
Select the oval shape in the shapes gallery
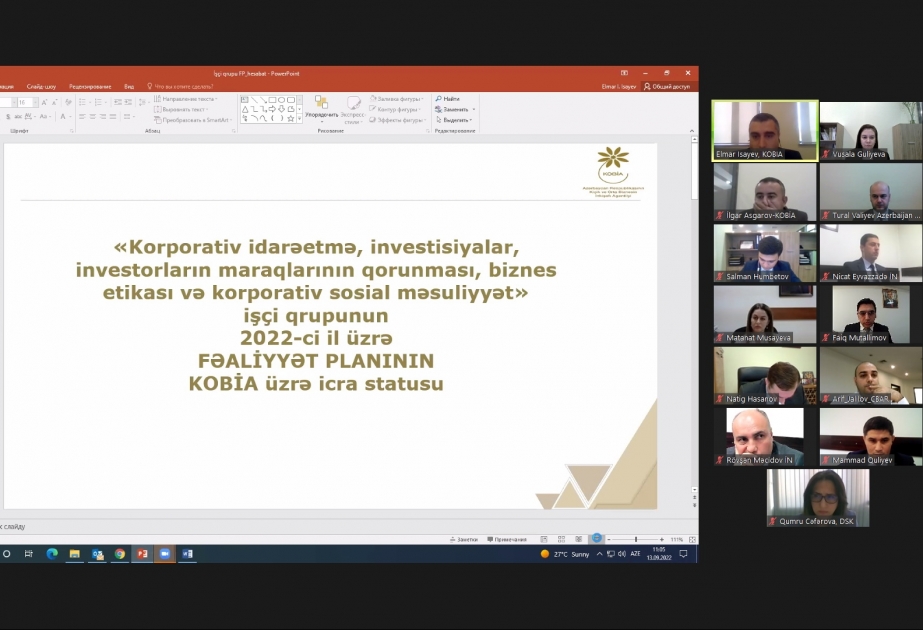281,100
